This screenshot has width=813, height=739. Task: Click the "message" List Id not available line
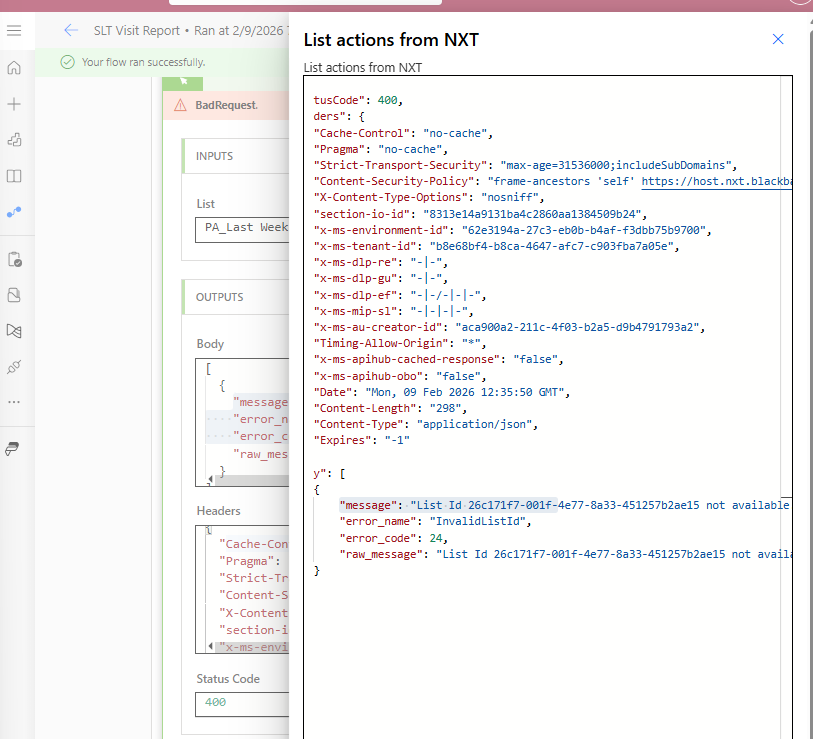(x=565, y=506)
